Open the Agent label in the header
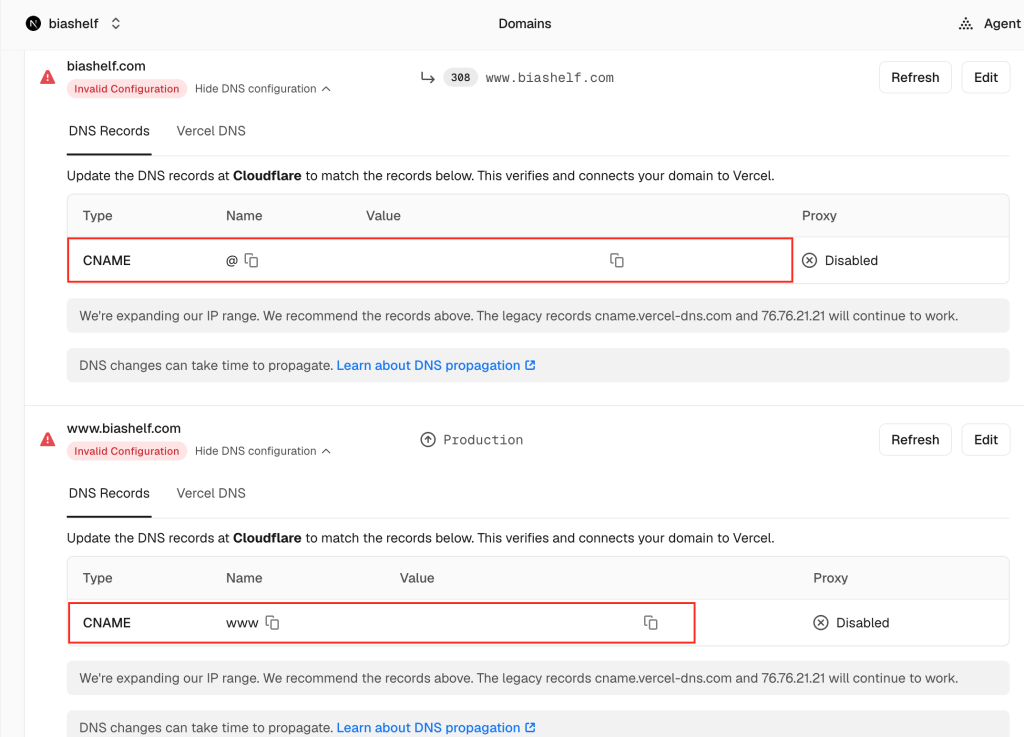Image resolution: width=1024 pixels, height=737 pixels. (1002, 24)
